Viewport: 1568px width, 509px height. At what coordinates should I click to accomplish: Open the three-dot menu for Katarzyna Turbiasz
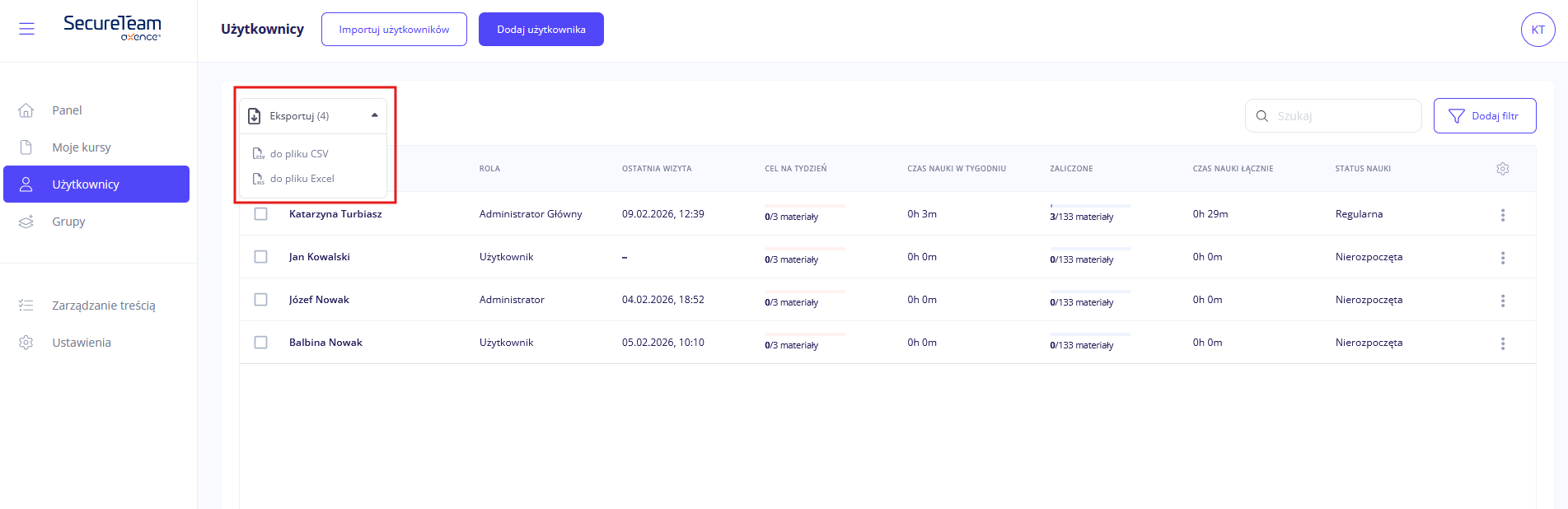[x=1502, y=215]
